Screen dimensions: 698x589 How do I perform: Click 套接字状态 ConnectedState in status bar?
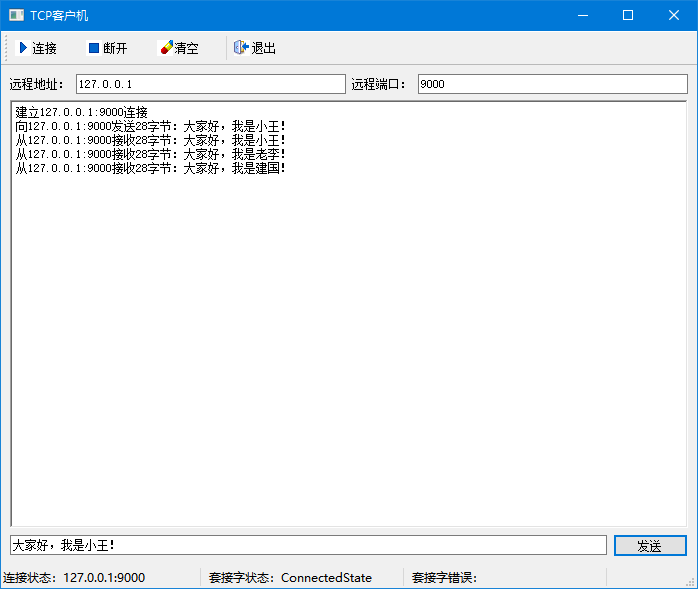tap(290, 577)
